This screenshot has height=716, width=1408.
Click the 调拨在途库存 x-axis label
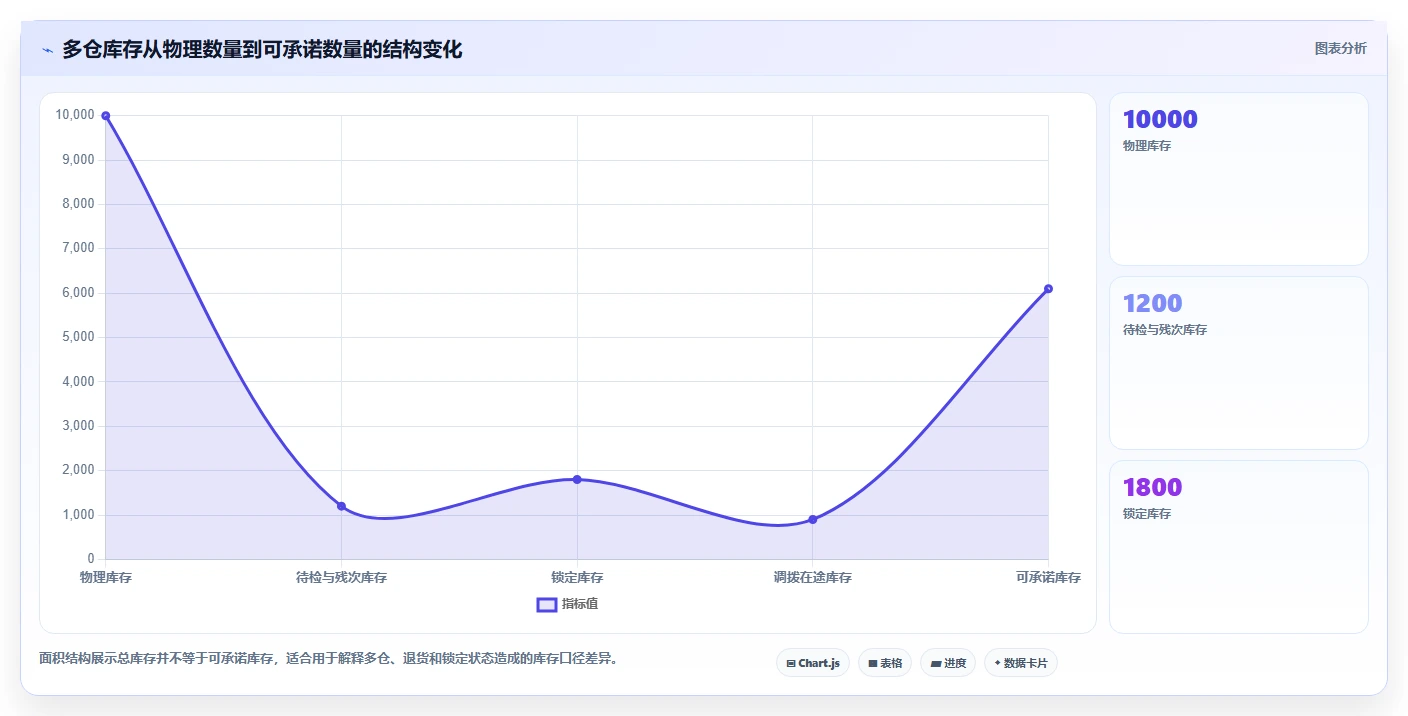[813, 577]
